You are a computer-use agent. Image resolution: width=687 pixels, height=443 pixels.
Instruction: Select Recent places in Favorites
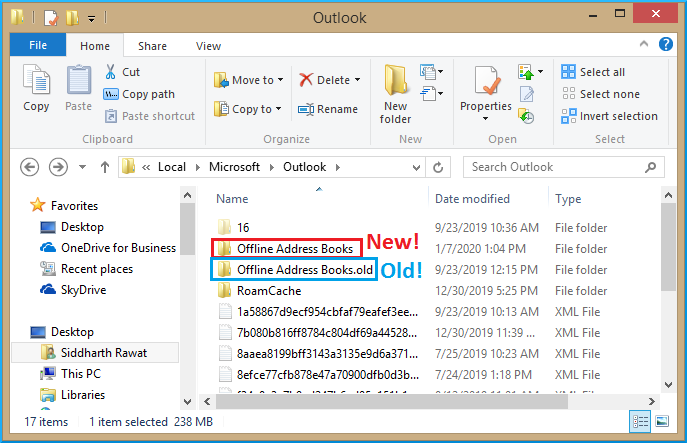(87, 269)
